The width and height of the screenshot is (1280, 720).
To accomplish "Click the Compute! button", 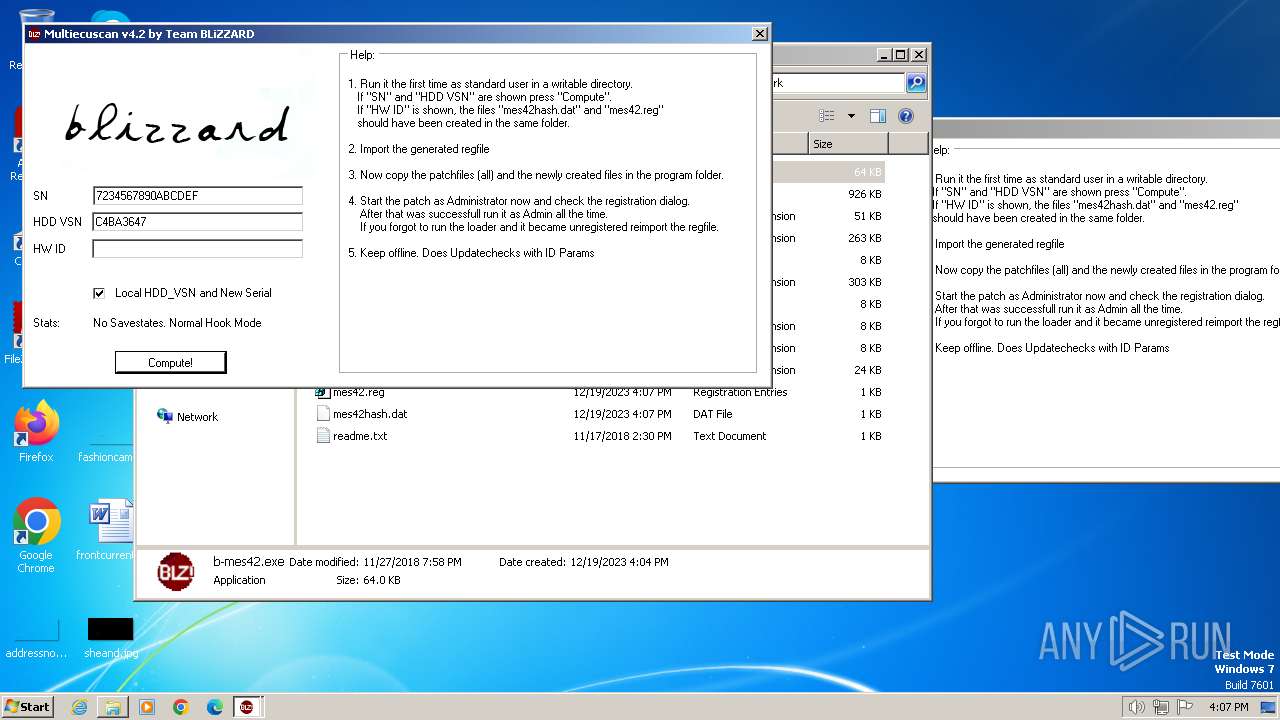I will (x=170, y=362).
